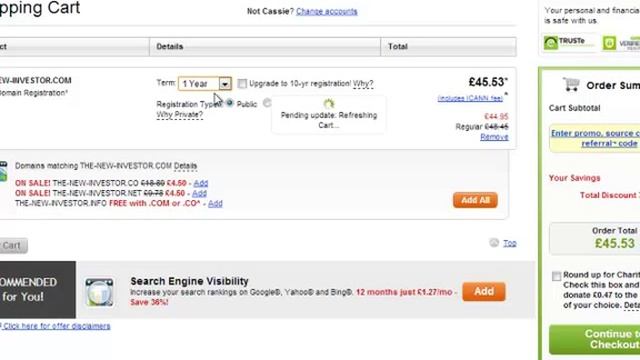Click the orange Add All button

(x=475, y=200)
